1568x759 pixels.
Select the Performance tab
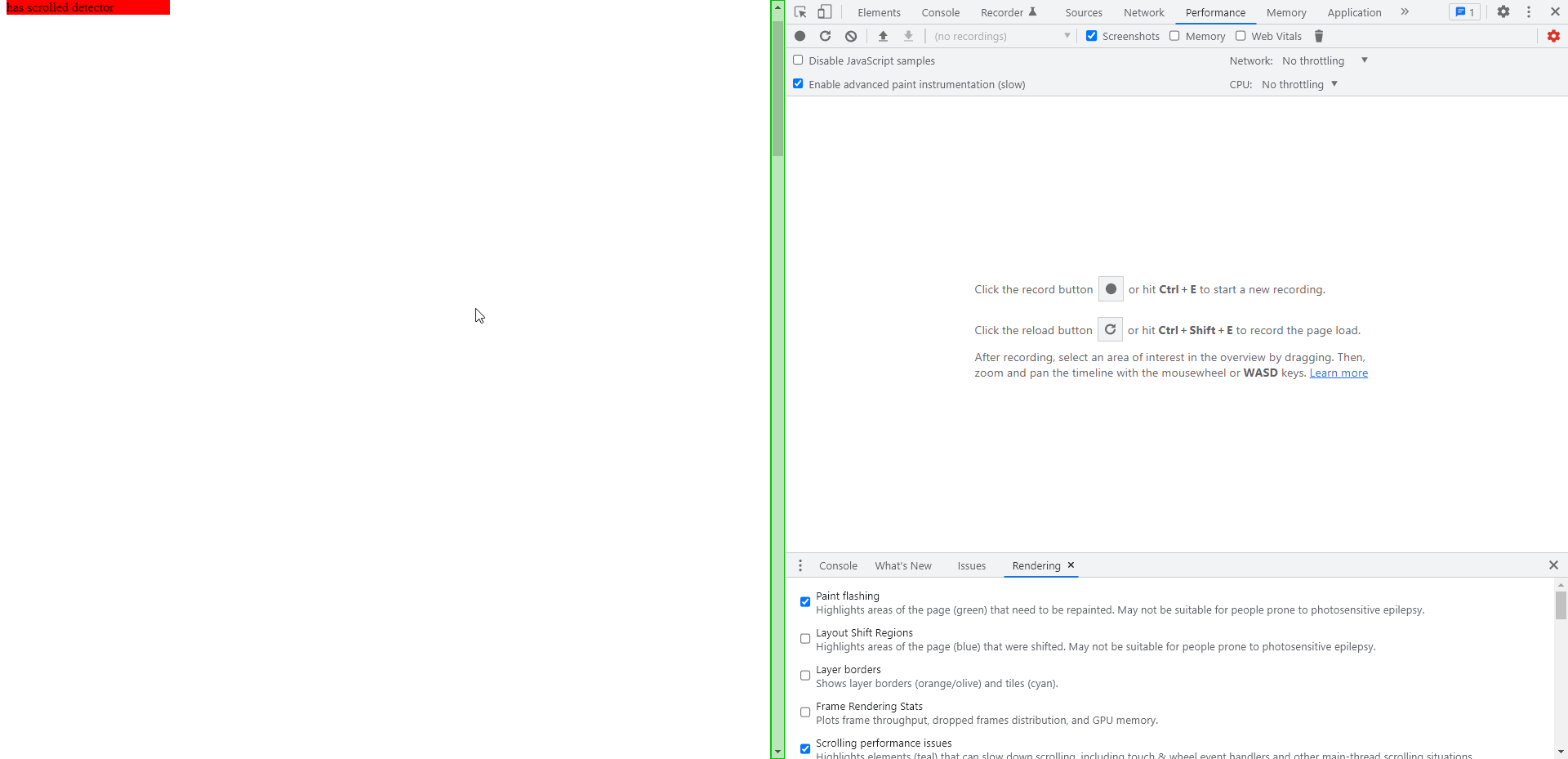point(1215,12)
